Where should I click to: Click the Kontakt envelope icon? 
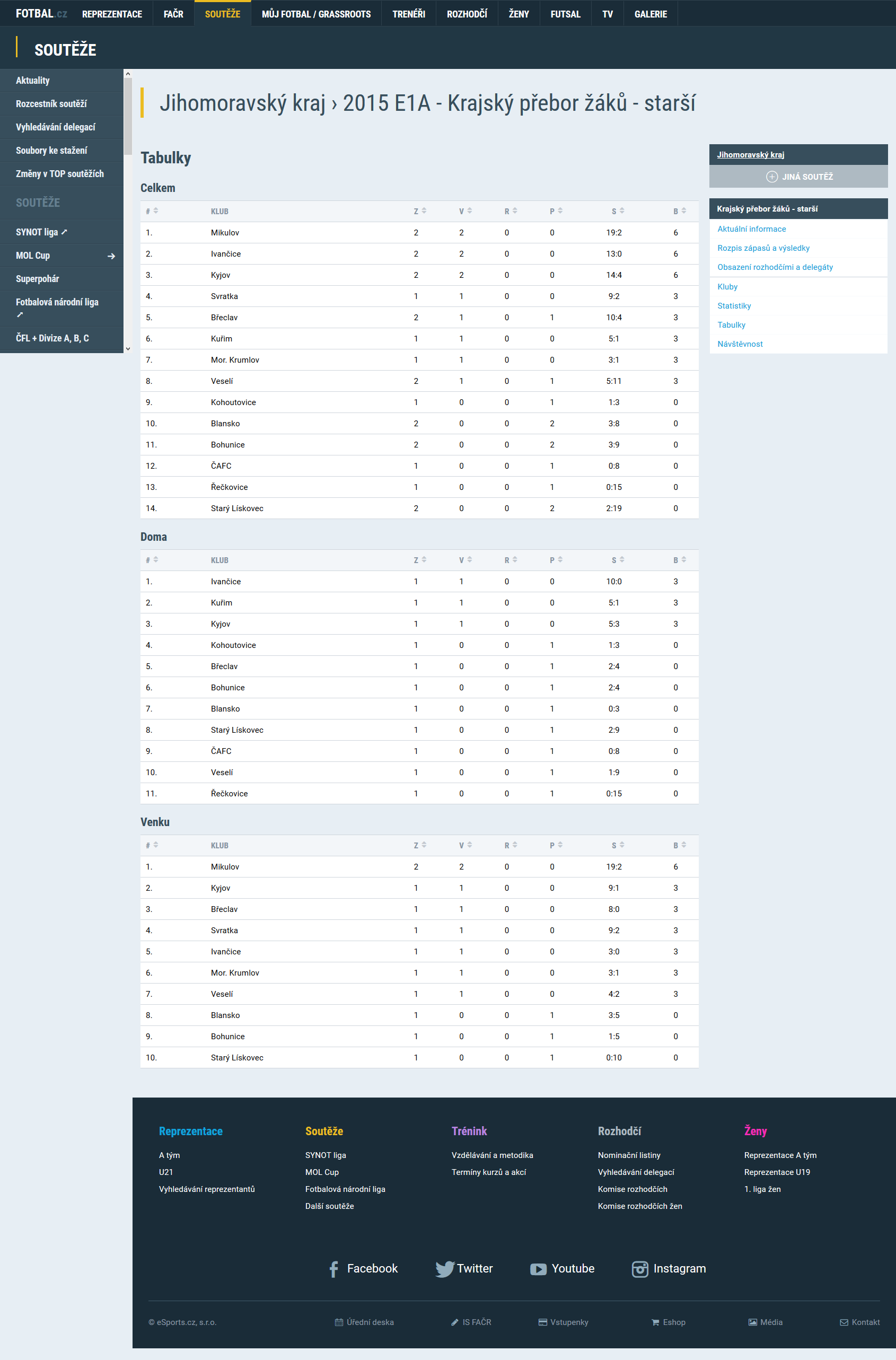tap(844, 1322)
